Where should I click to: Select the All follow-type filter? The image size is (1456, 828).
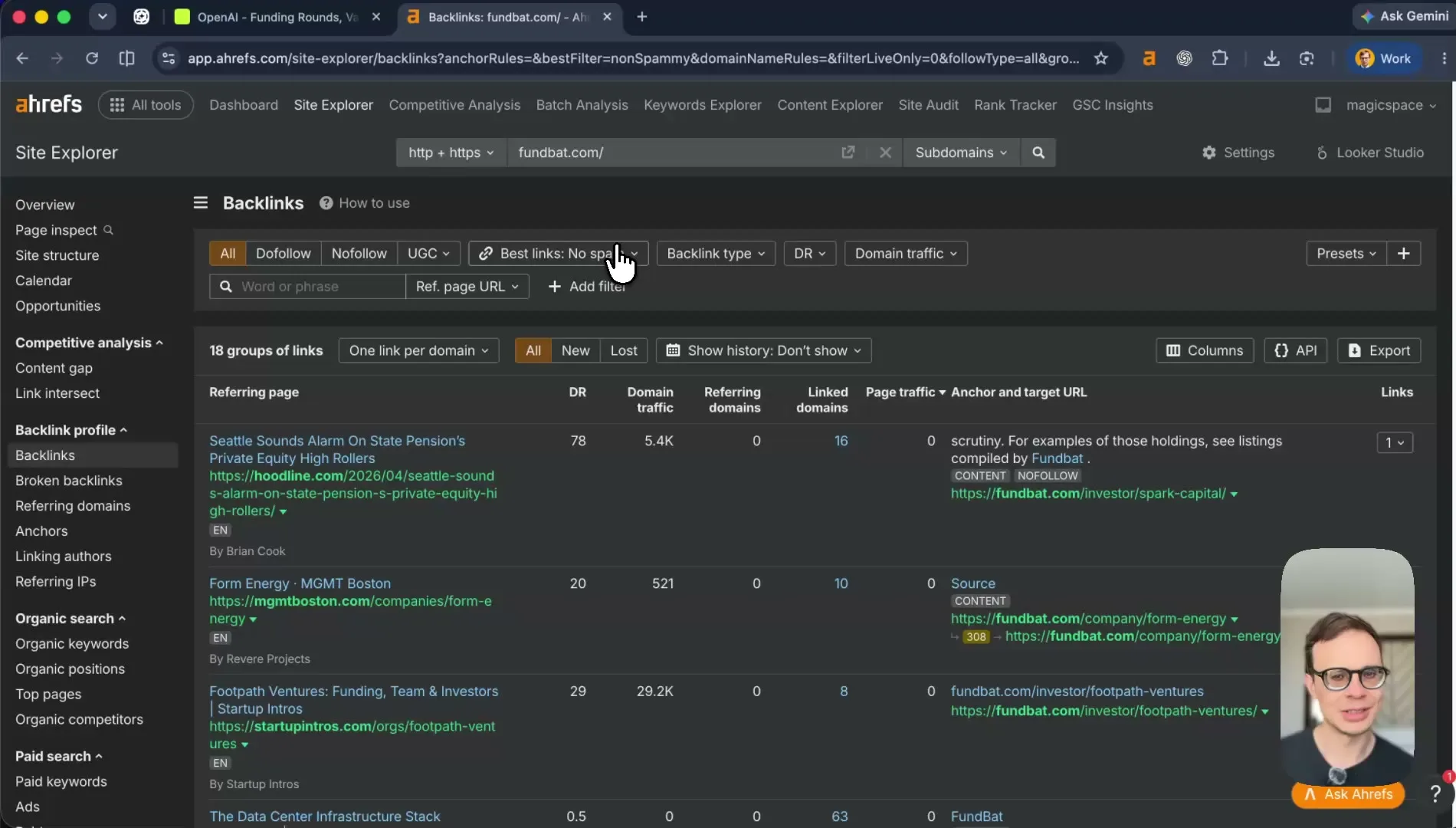point(228,254)
